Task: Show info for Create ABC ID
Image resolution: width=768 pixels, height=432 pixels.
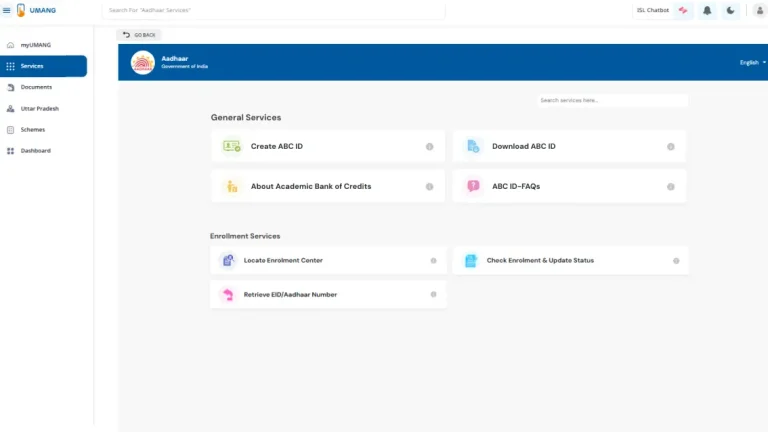Action: pos(430,146)
